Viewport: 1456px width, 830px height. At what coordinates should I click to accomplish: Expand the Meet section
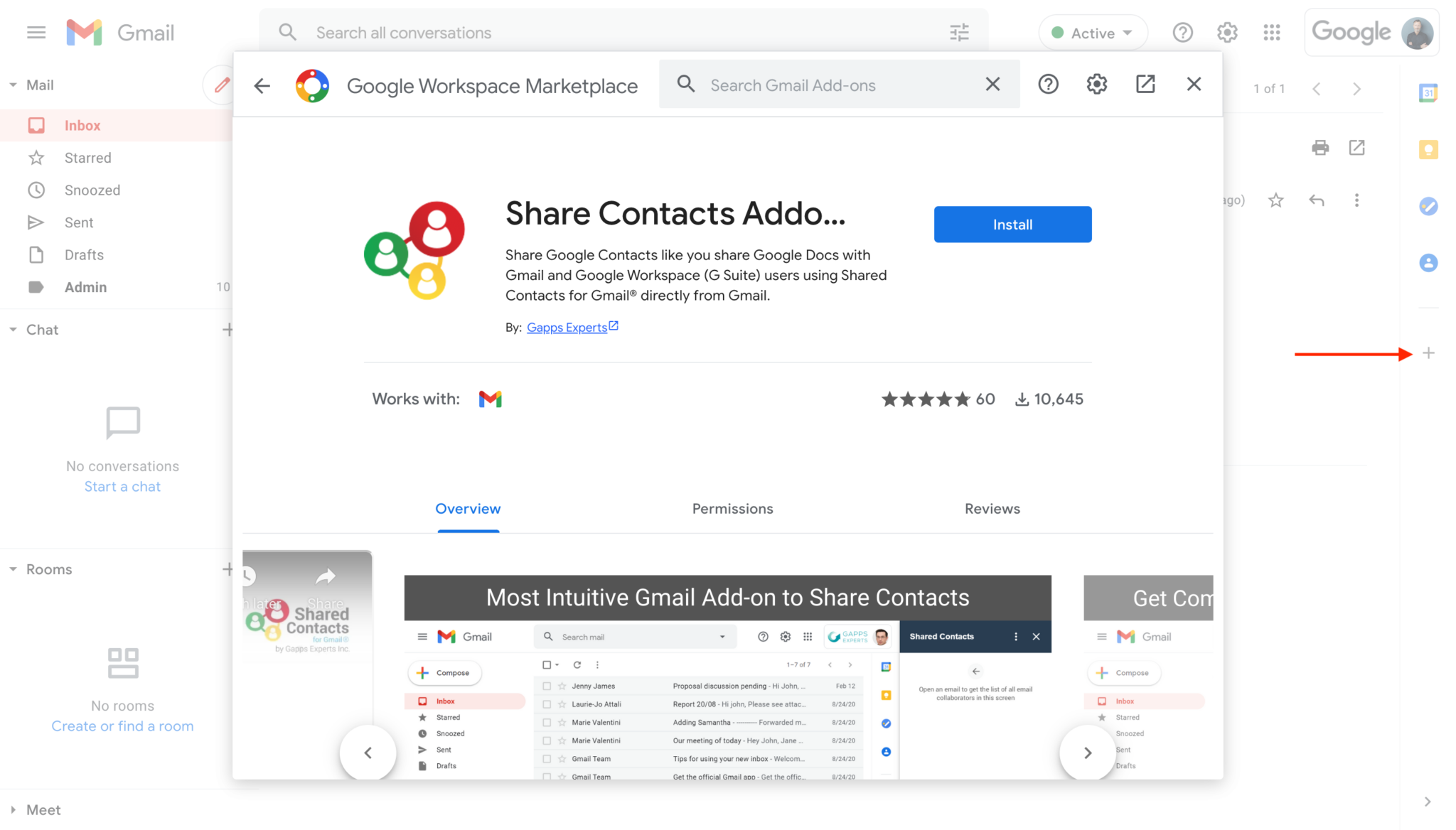click(13, 810)
